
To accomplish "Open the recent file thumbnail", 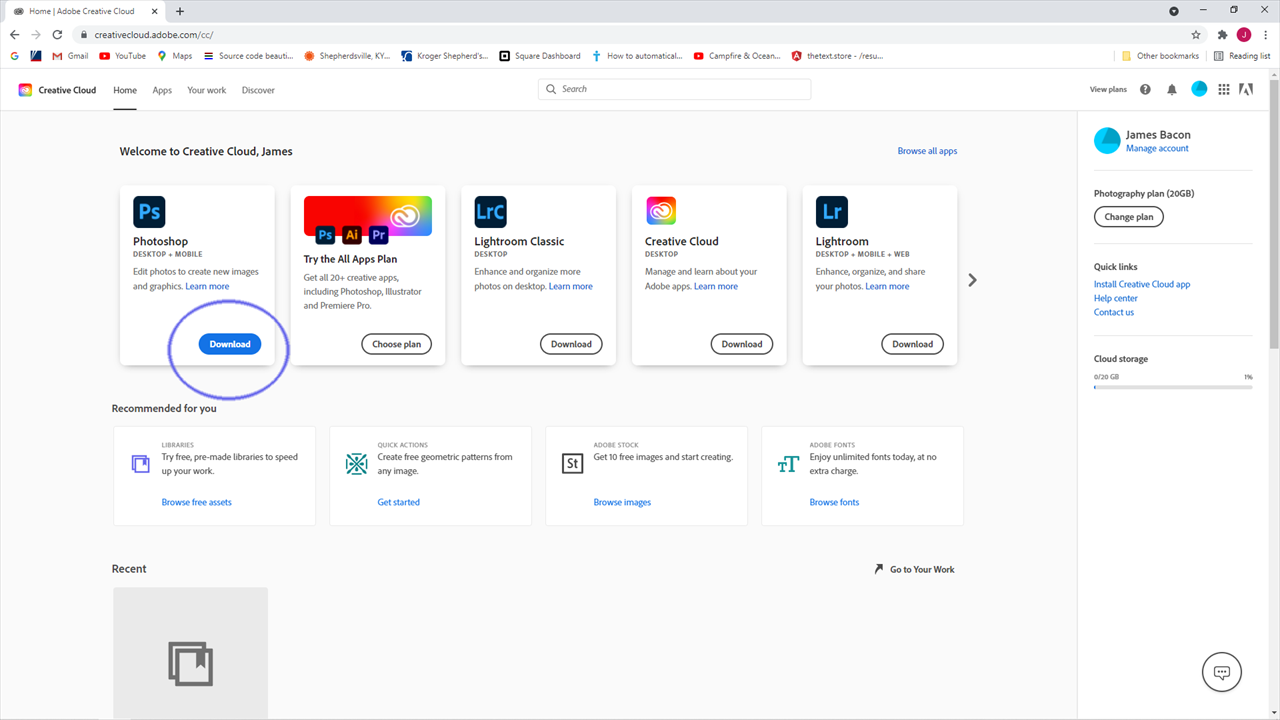I will [x=190, y=653].
